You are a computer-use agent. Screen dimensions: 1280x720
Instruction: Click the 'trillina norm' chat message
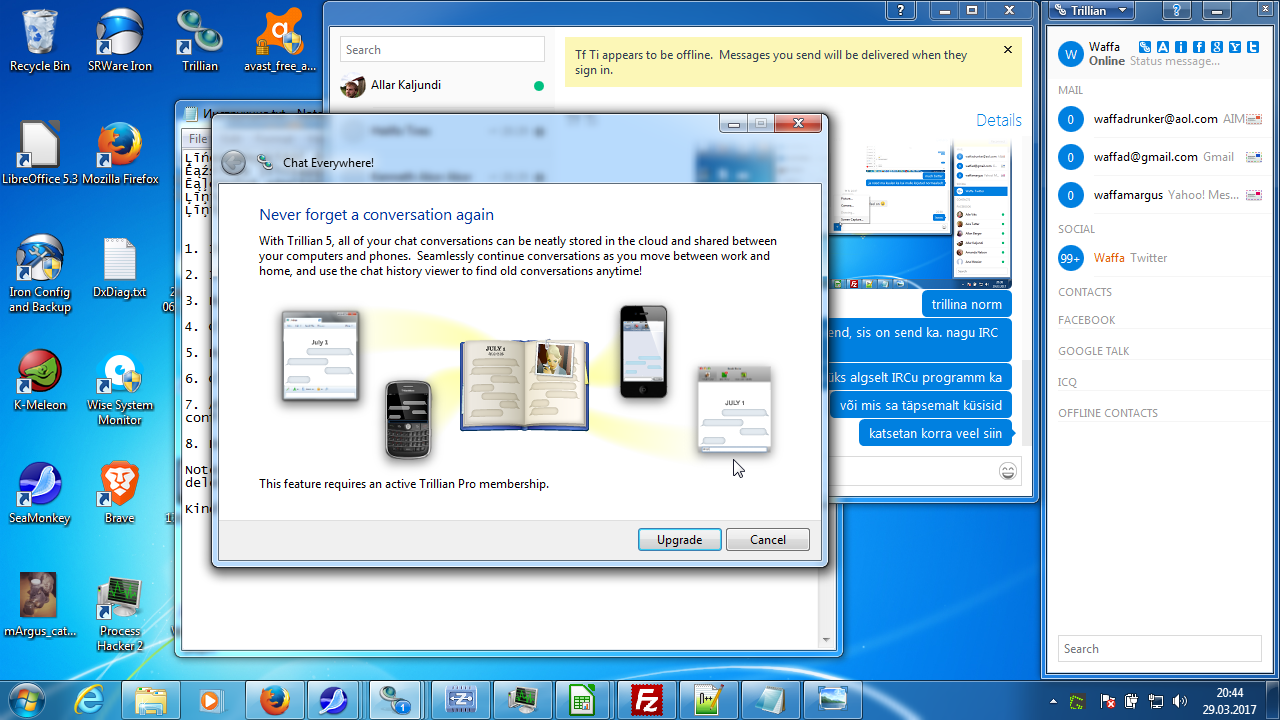(x=966, y=305)
